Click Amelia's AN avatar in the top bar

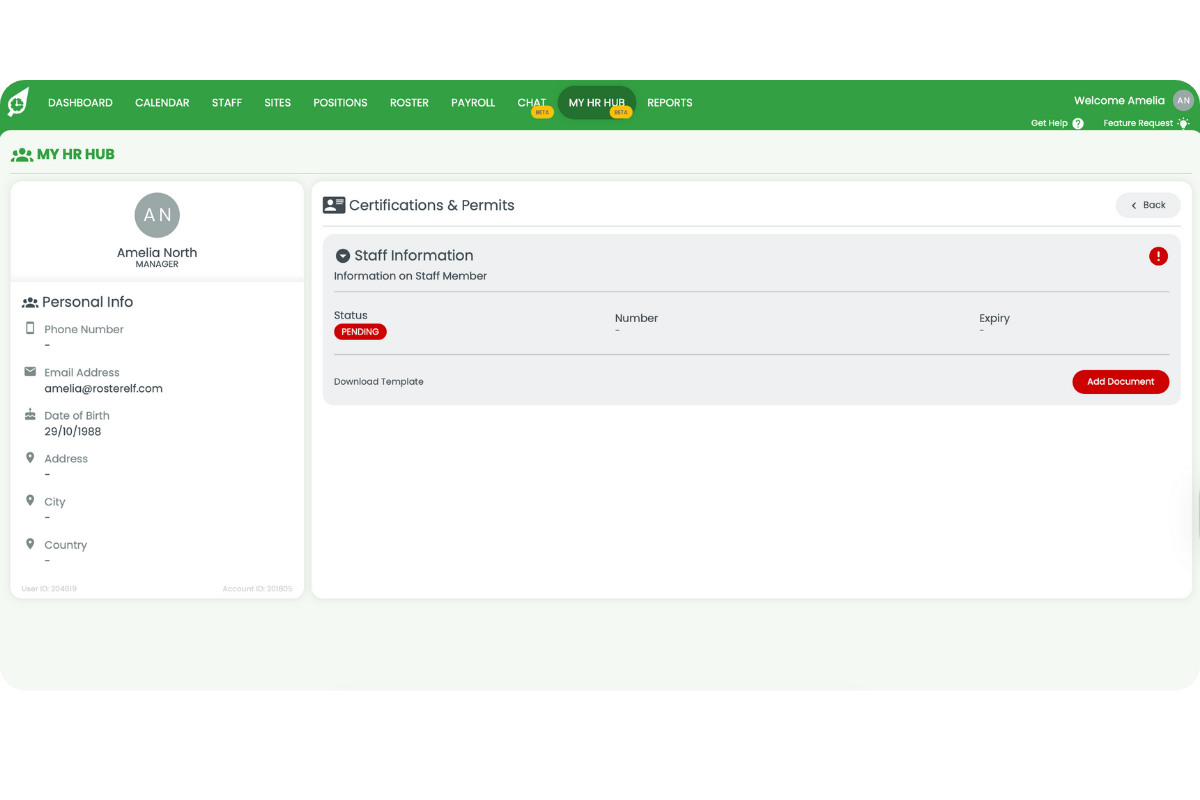[x=1183, y=100]
